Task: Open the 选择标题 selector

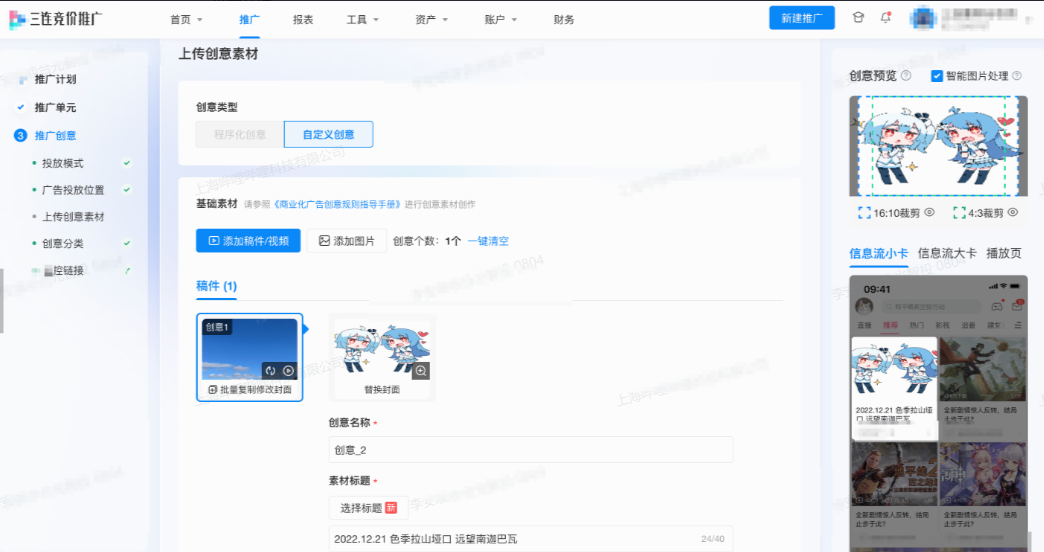Action: [368, 508]
